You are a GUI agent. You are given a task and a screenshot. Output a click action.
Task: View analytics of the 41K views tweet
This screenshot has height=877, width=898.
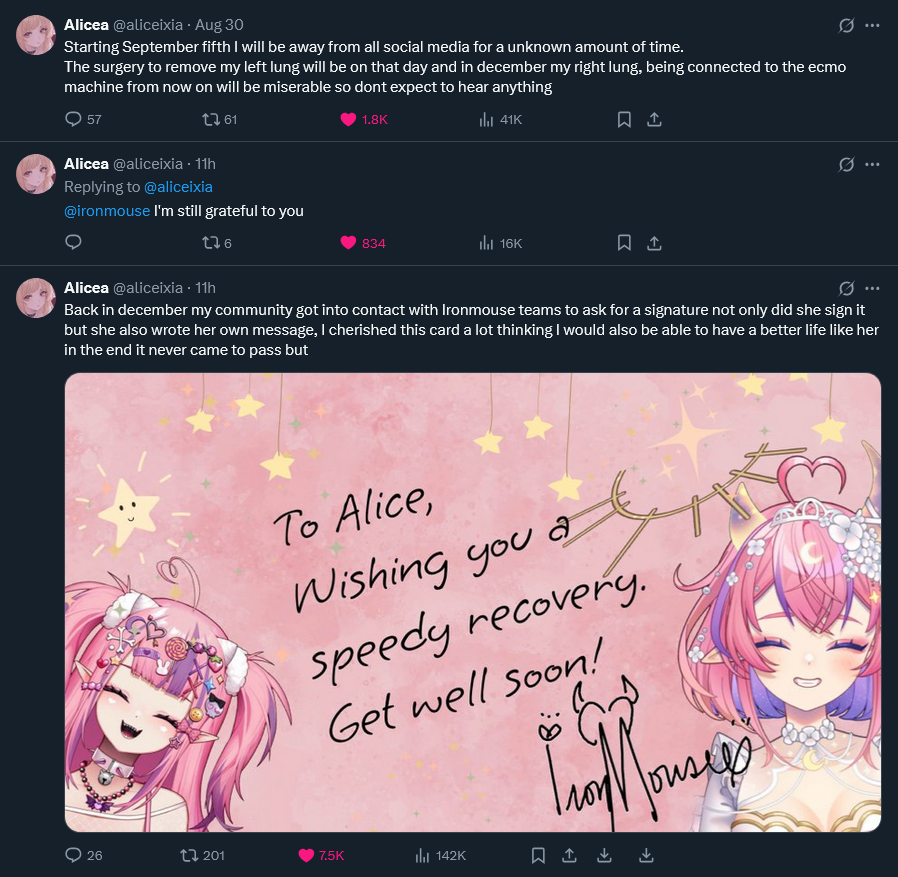tap(486, 119)
